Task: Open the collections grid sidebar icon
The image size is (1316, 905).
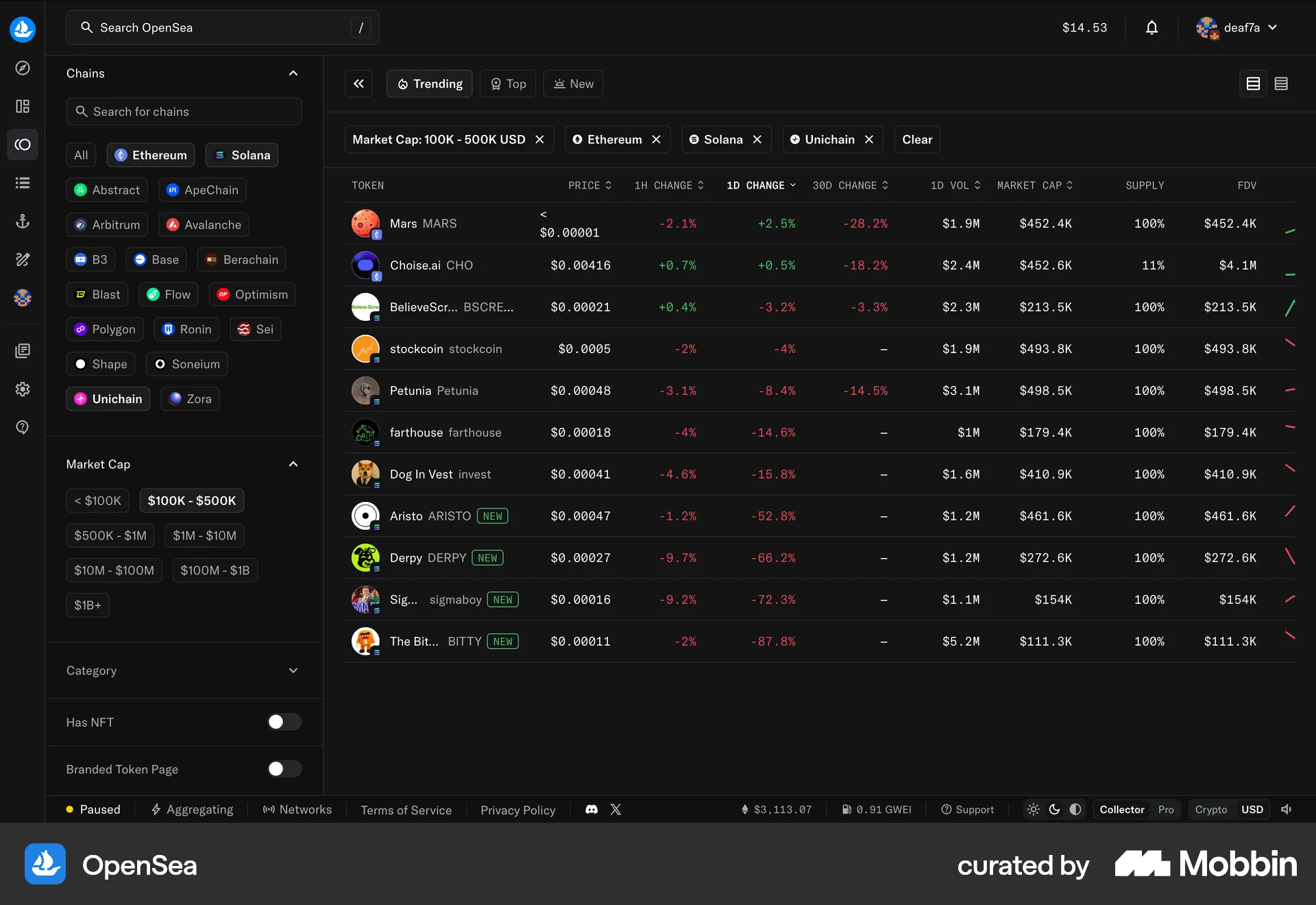Action: [23, 106]
